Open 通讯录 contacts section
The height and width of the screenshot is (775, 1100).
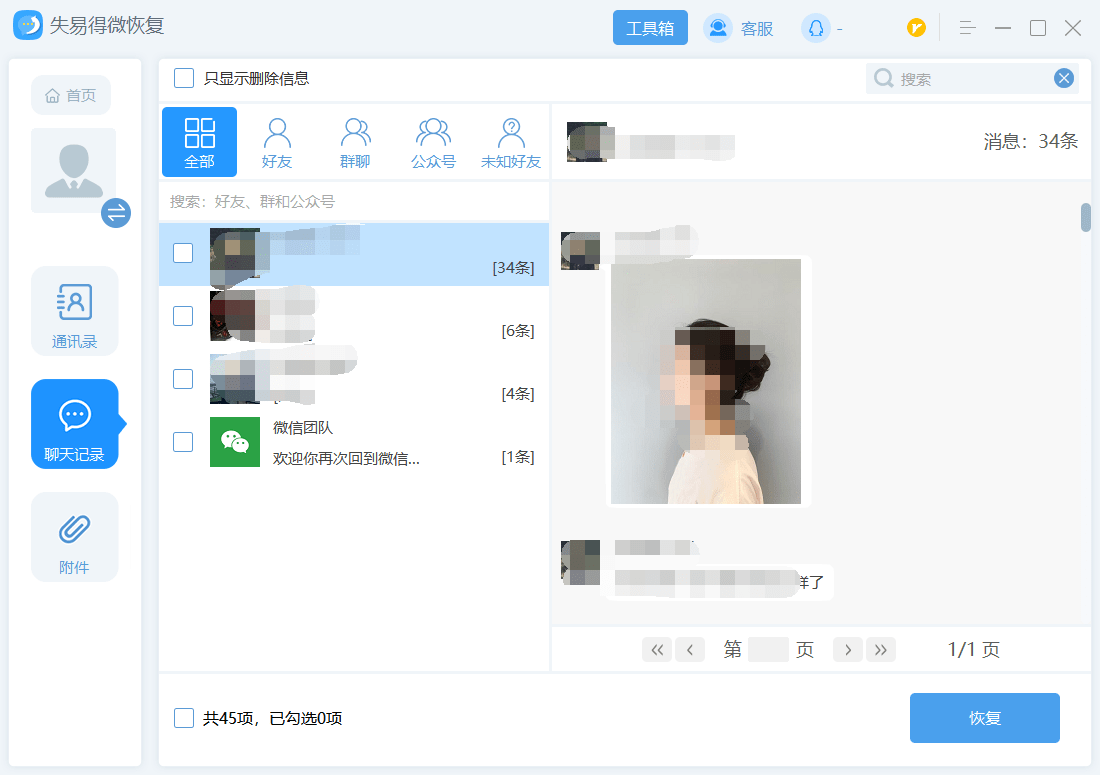pyautogui.click(x=74, y=311)
